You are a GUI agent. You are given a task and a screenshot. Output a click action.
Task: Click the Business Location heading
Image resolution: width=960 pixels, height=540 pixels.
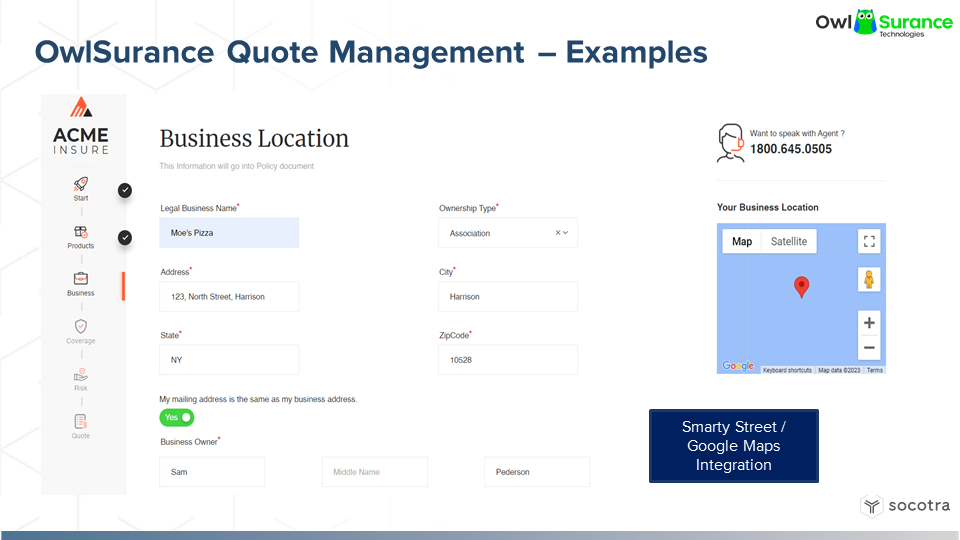254,139
